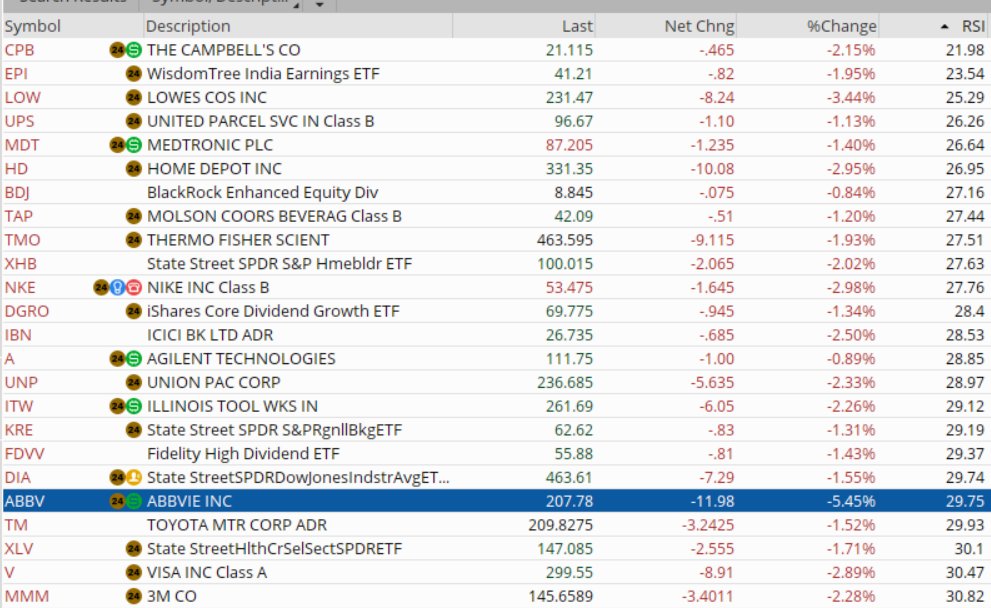Click BlackRock Enhanced Equity Div description

[x=262, y=193]
